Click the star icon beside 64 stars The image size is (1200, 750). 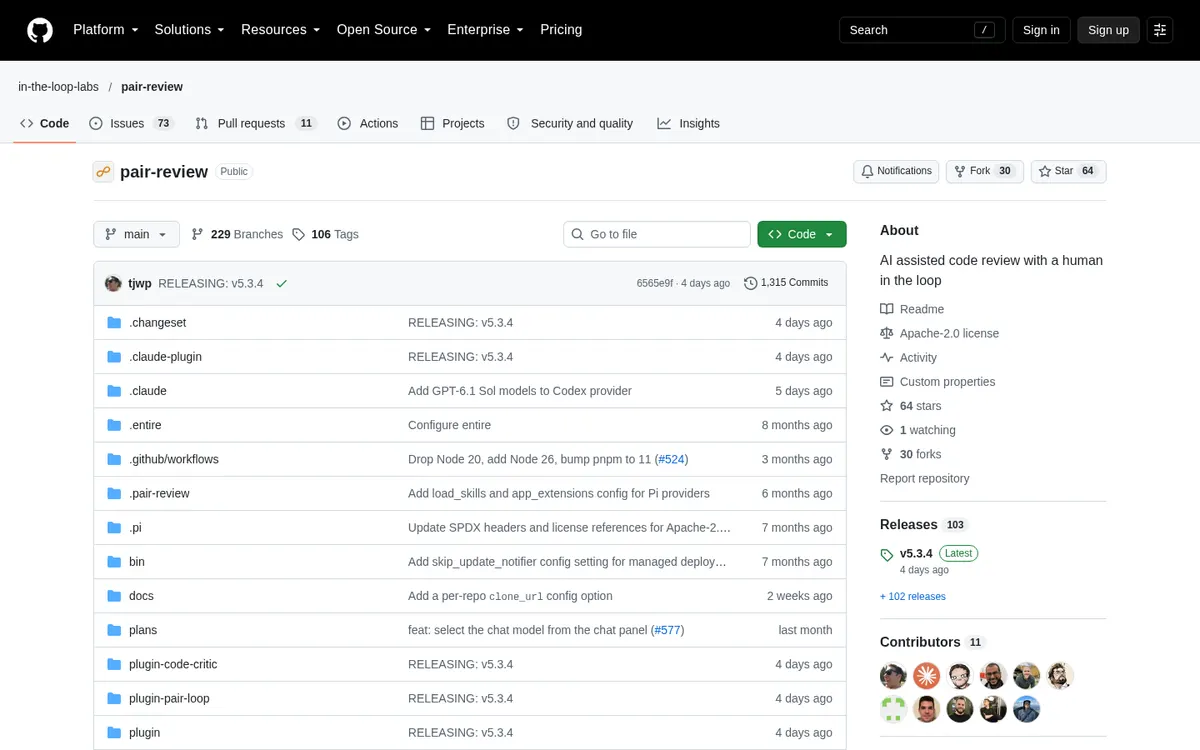point(886,406)
